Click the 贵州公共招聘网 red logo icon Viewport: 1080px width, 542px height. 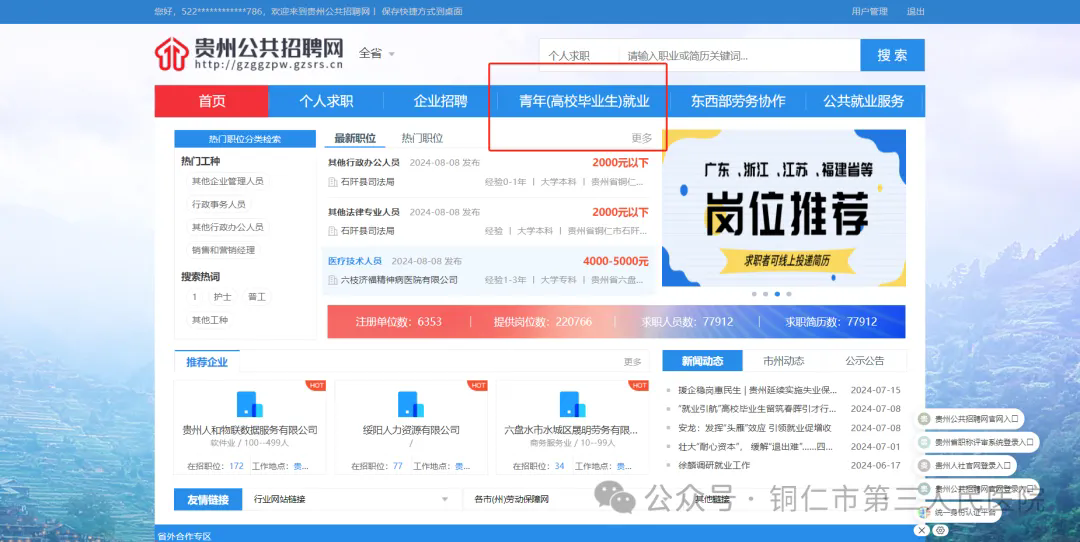171,55
